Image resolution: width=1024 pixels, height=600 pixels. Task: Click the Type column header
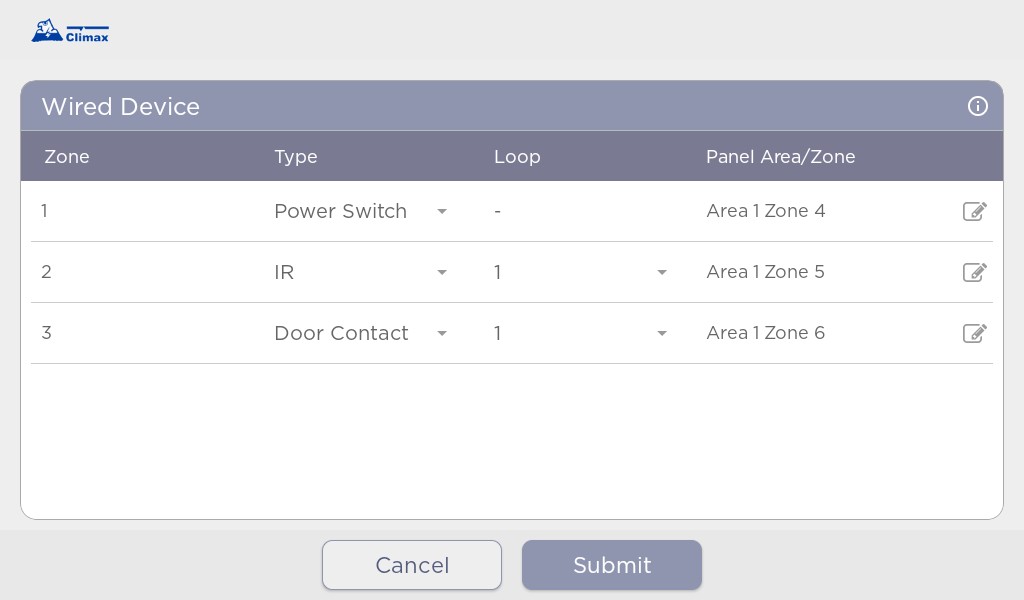click(x=296, y=157)
